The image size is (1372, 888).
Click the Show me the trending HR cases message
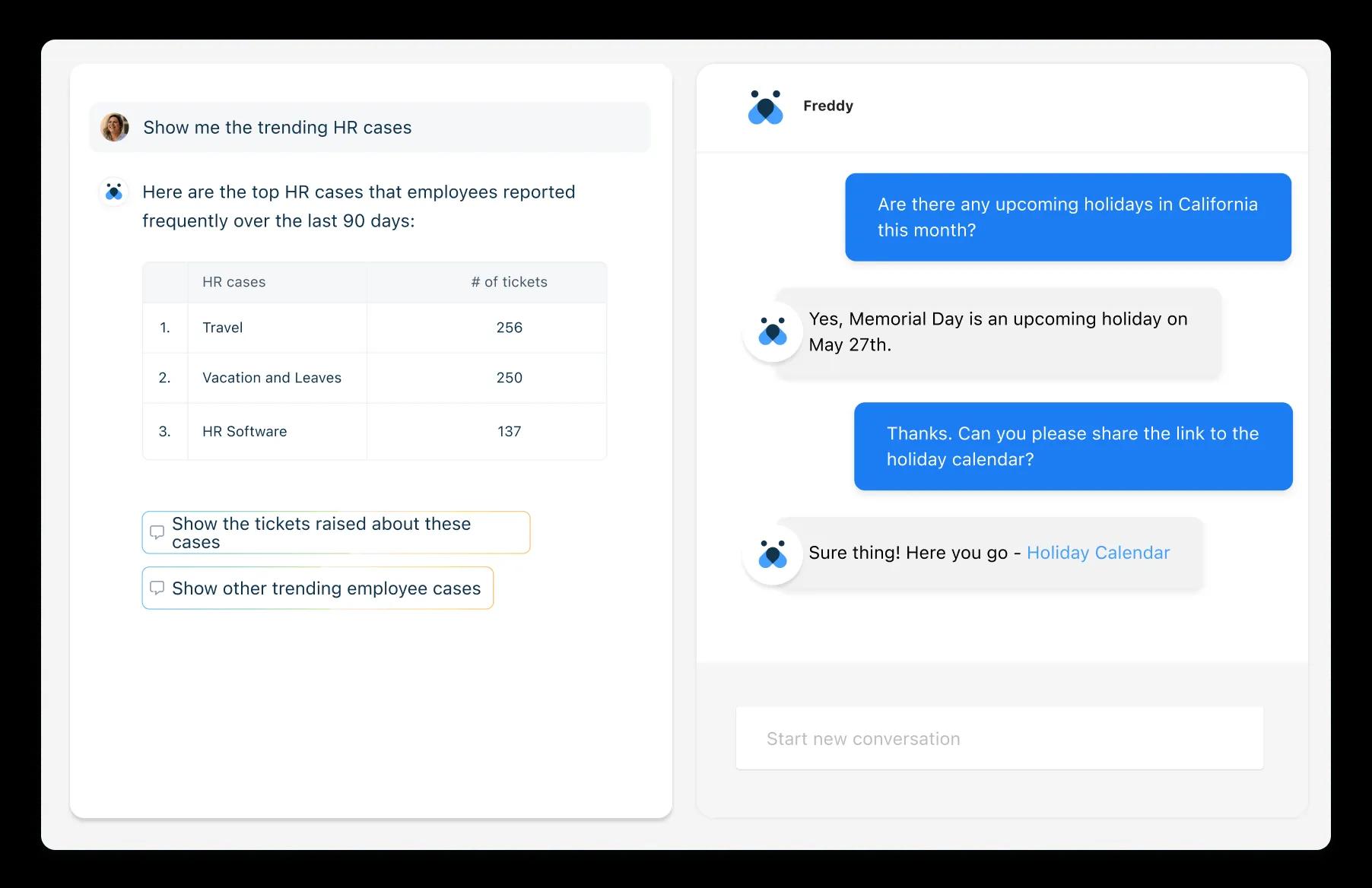point(370,127)
